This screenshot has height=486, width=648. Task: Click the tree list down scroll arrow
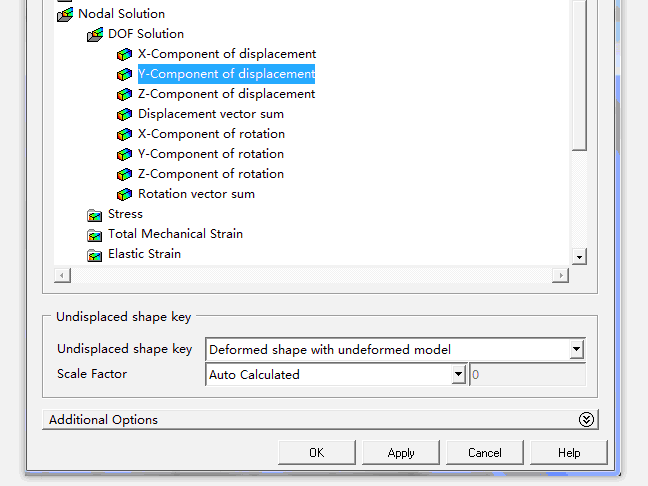click(579, 257)
